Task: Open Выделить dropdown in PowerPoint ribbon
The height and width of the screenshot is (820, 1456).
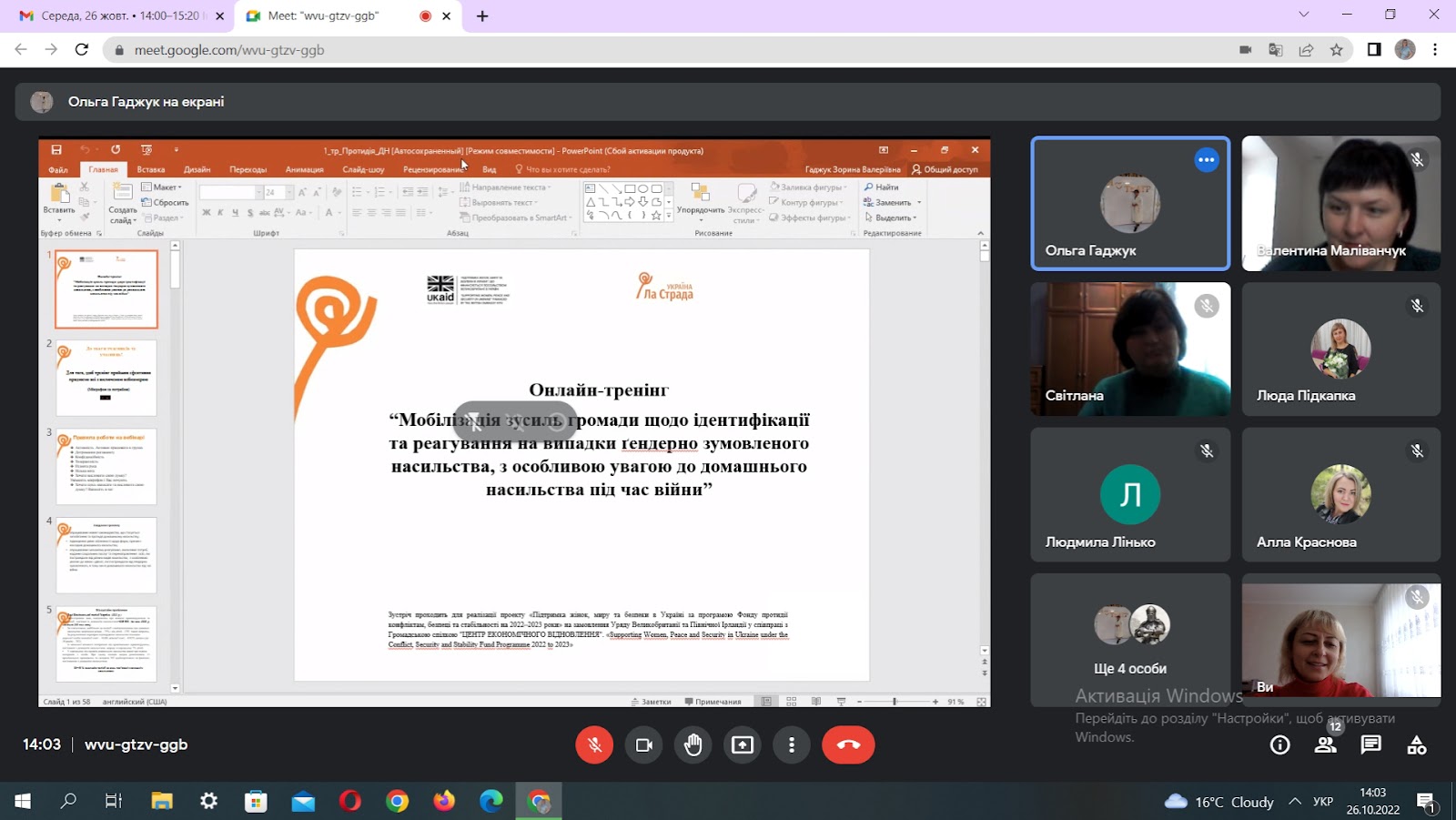Action: click(890, 218)
